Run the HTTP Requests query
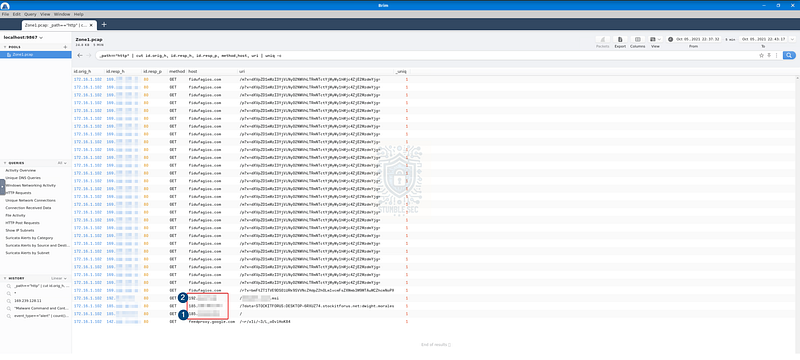 coord(18,193)
